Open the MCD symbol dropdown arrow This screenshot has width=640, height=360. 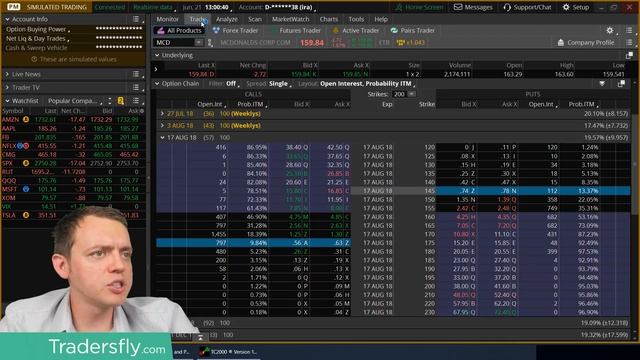(x=198, y=42)
